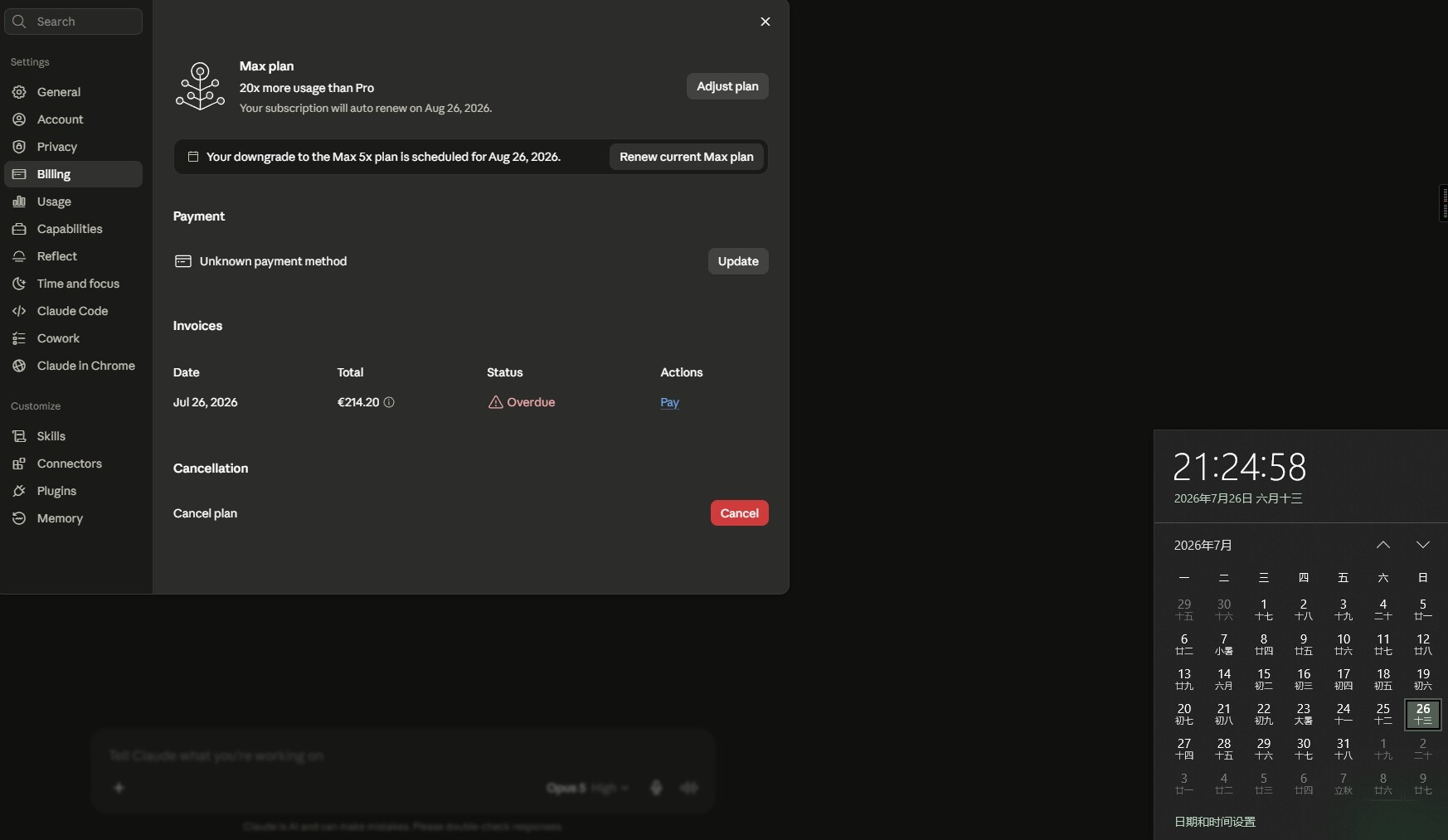Click the 2026年7月26日 date line
Viewport: 1448px width, 840px height.
point(1238,498)
